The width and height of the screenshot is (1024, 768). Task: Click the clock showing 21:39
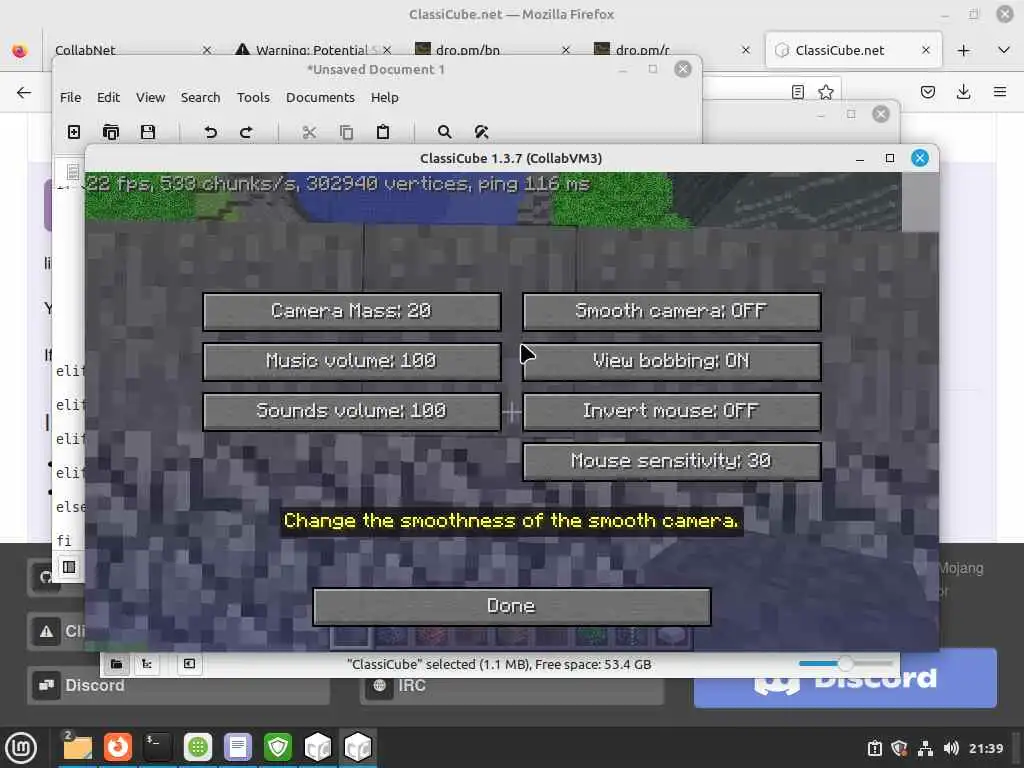[x=985, y=748]
